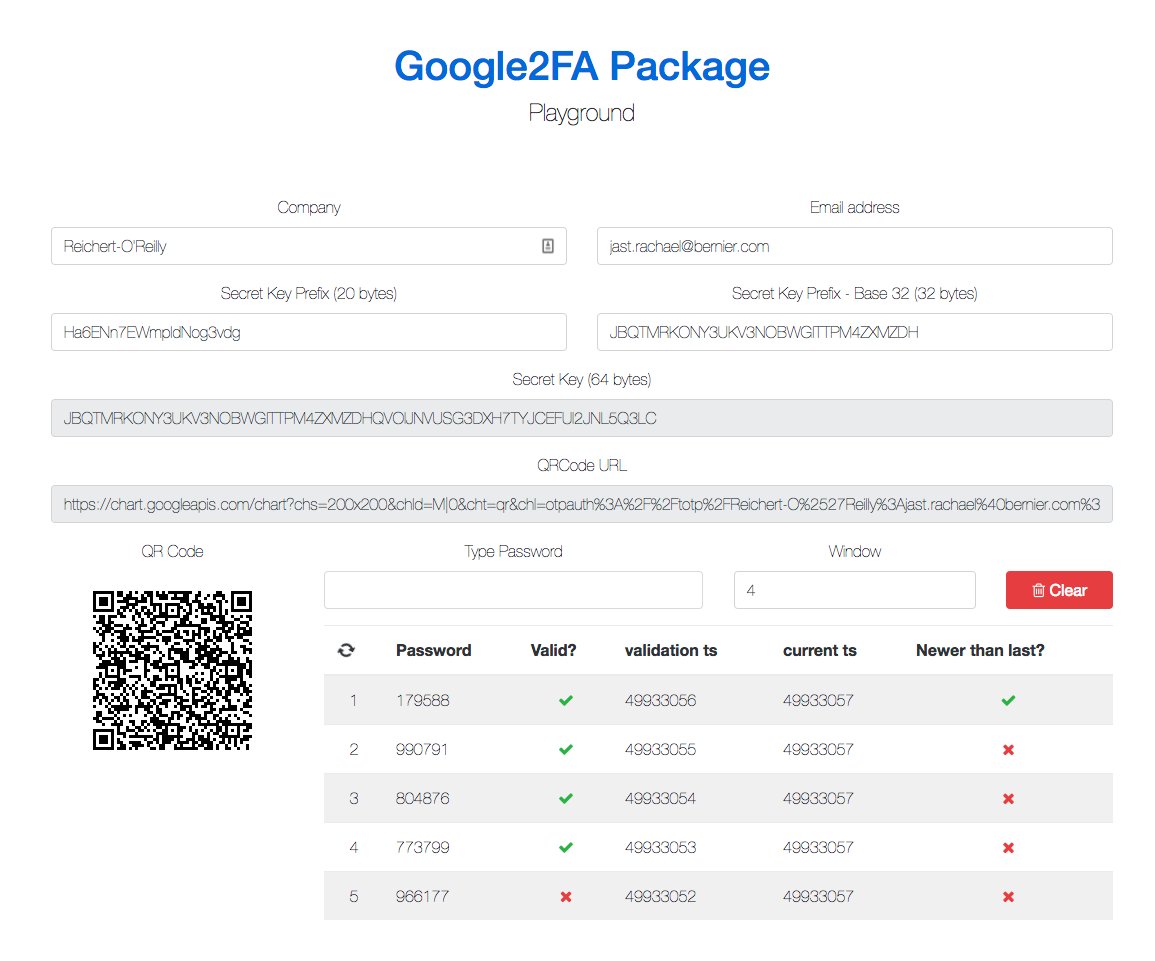The image size is (1155, 961).
Task: Click the QR code image
Action: (172, 670)
